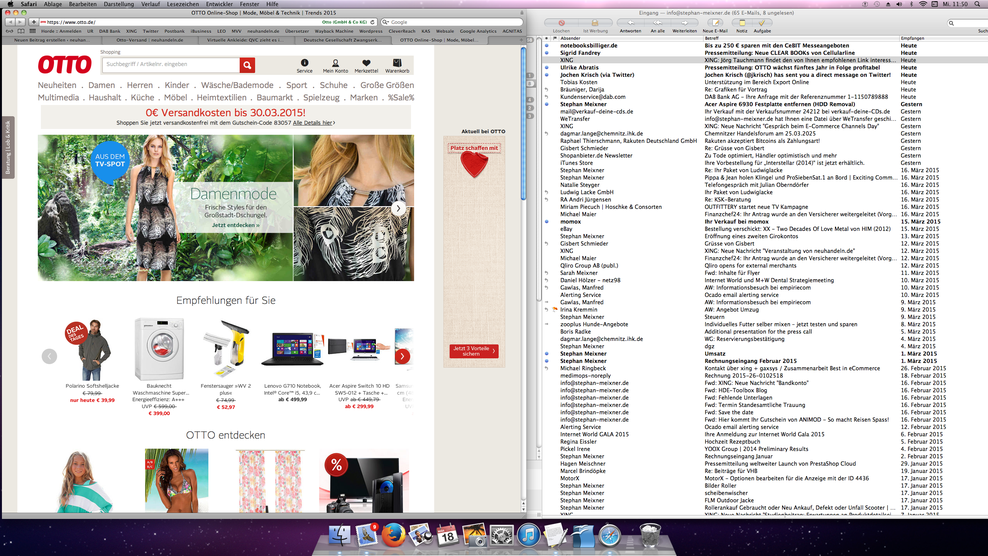Reload page with Safari reload icon

coord(372,22)
